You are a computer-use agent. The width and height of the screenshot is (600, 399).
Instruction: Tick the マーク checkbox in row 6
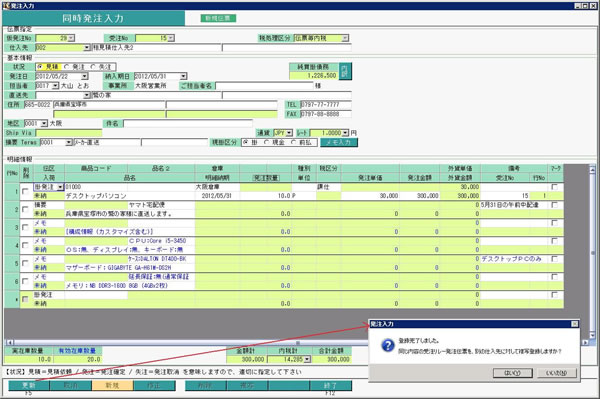tap(554, 277)
